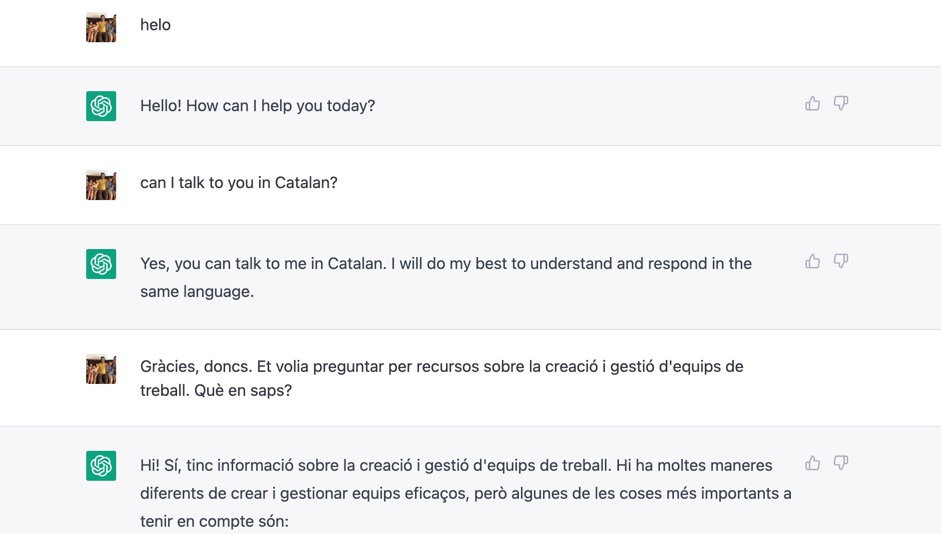Click the "can I talk to you in Catalan?" message
This screenshot has height=534, width=941.
tap(239, 183)
